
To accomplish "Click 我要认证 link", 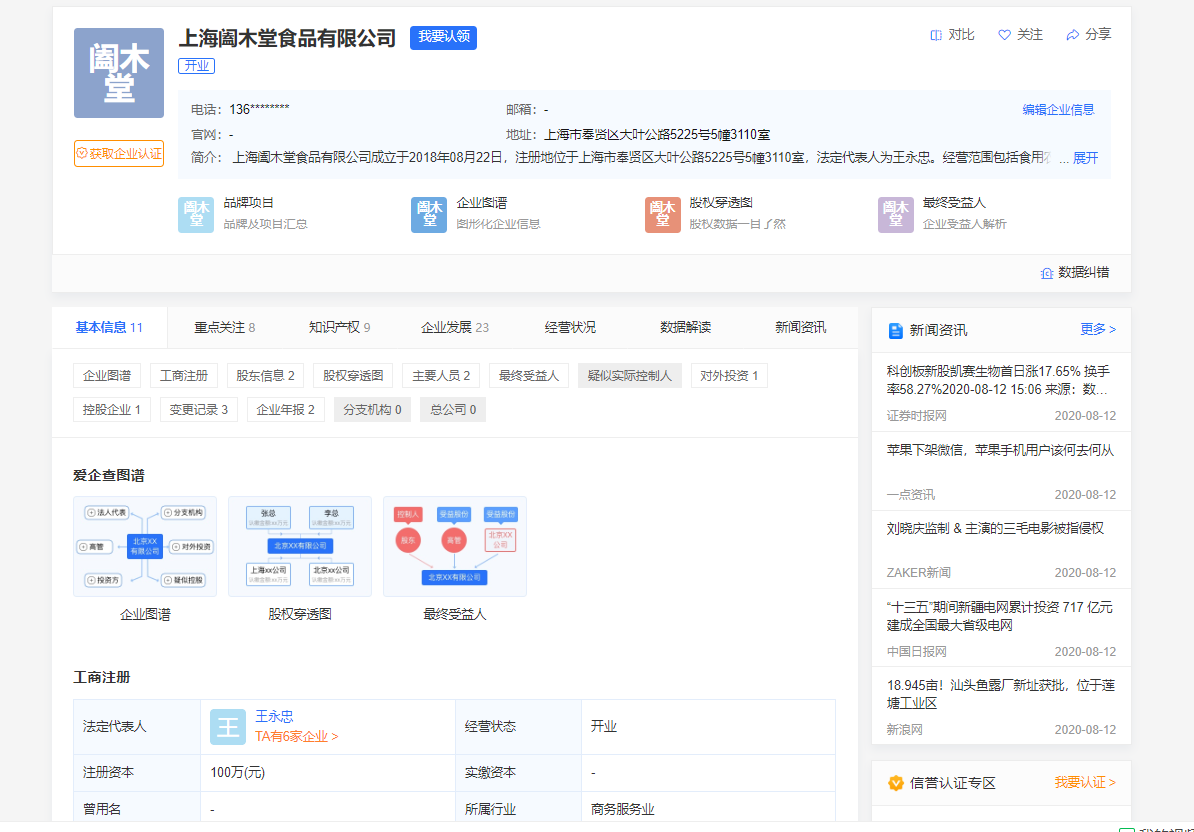I will pyautogui.click(x=1084, y=783).
